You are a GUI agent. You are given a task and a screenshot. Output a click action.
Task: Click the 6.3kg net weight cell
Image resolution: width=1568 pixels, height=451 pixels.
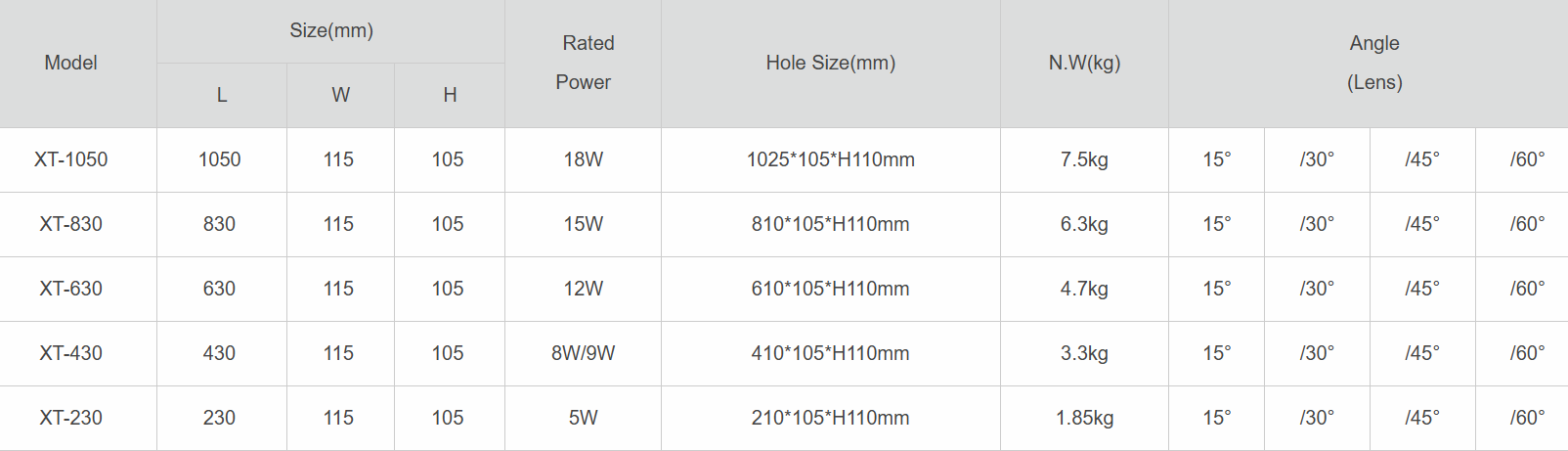(1084, 224)
